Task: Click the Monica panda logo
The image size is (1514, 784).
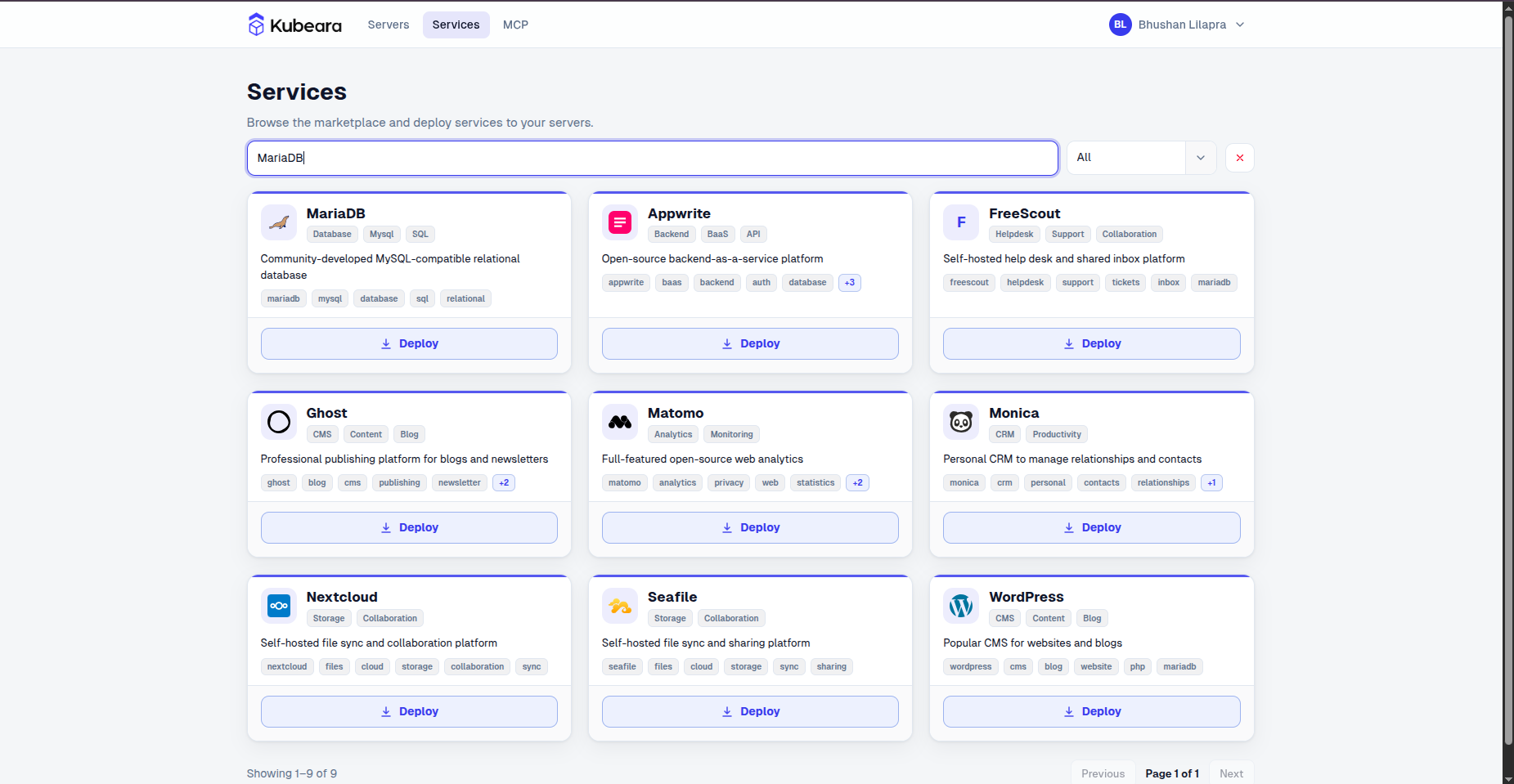Action: [x=961, y=422]
